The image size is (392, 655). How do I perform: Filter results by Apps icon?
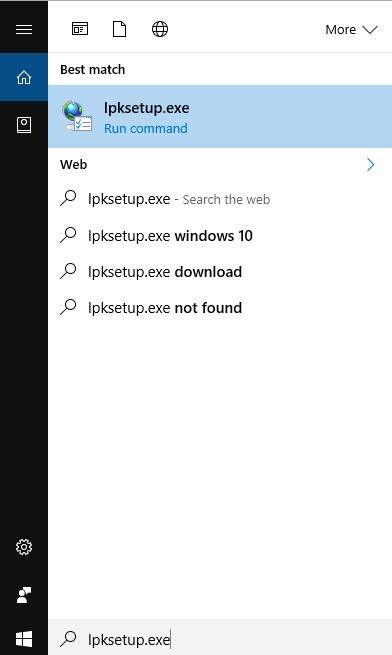[x=80, y=29]
